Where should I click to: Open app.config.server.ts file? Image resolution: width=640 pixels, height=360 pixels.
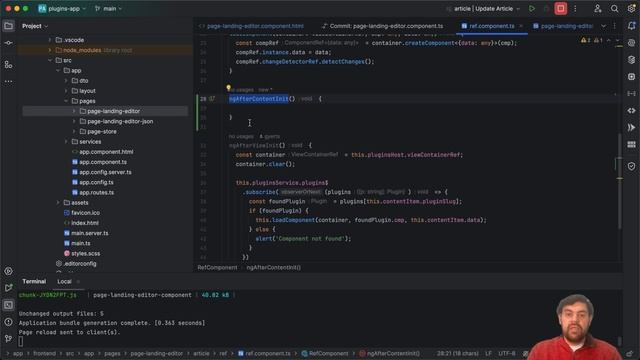click(105, 172)
